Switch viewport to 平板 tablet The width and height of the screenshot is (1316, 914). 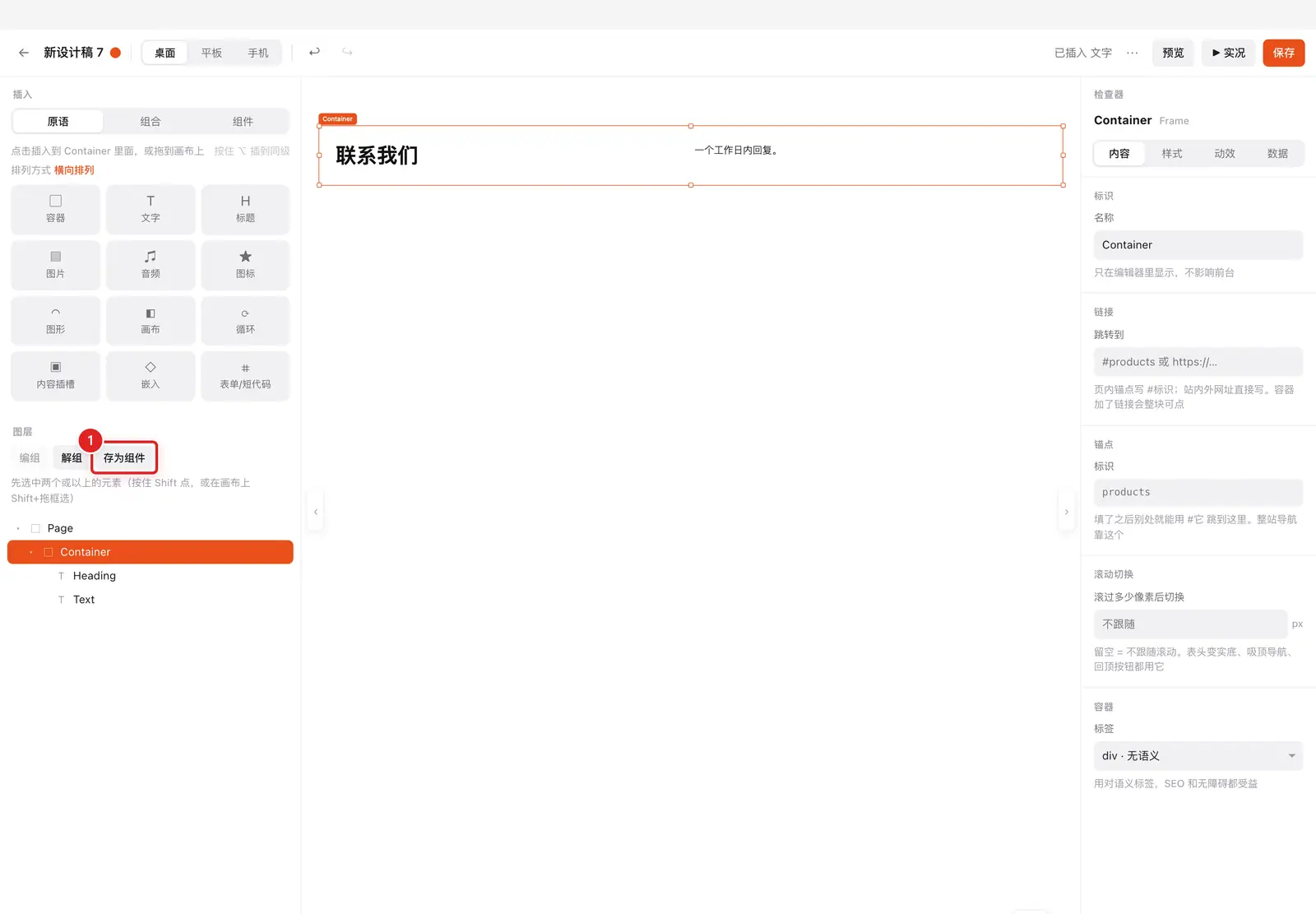[x=211, y=53]
